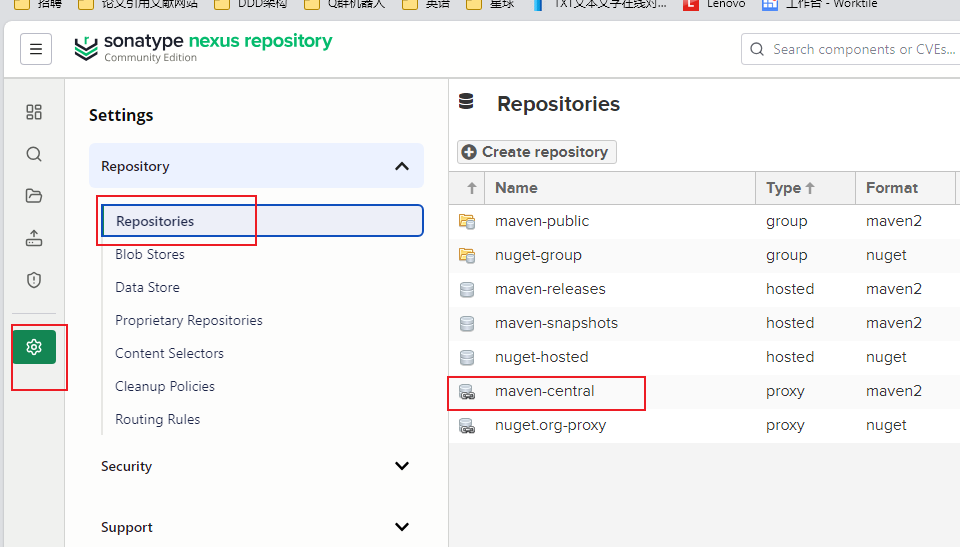This screenshot has height=547, width=960.
Task: Click the Create repository button
Action: click(x=537, y=152)
